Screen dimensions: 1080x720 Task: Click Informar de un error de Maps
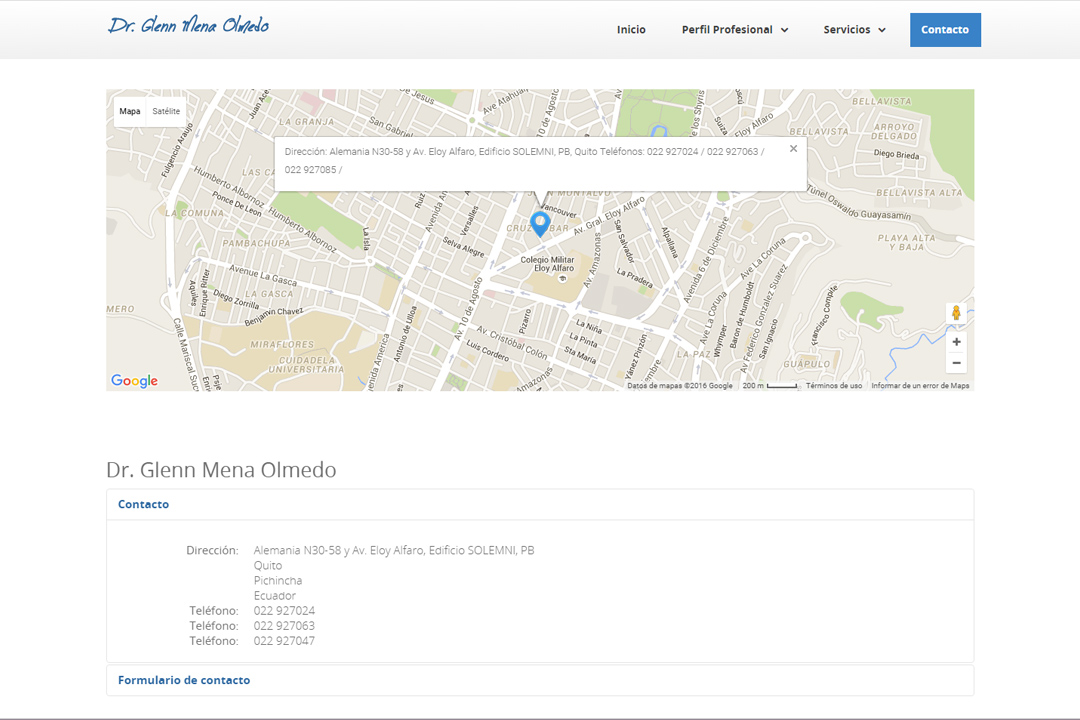coord(920,386)
